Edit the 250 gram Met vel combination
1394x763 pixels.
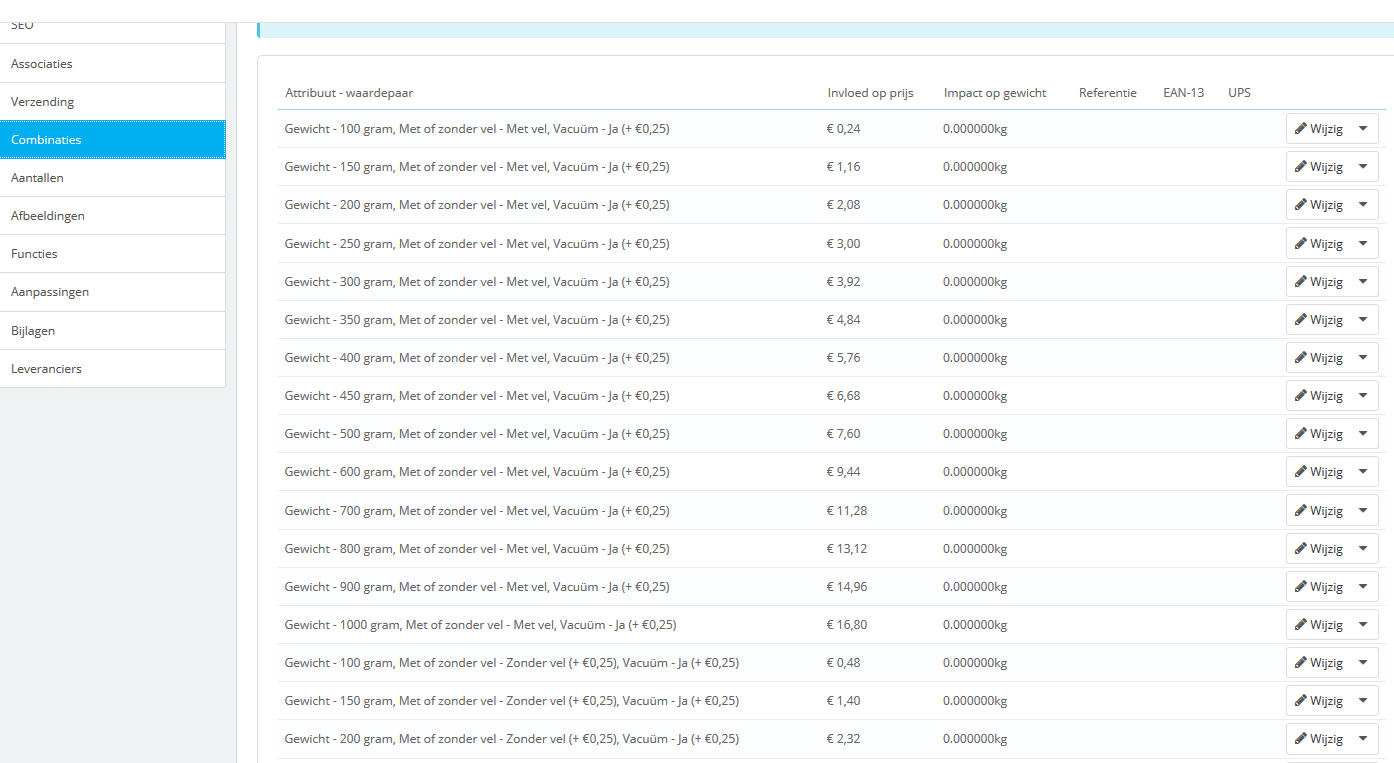[1318, 243]
